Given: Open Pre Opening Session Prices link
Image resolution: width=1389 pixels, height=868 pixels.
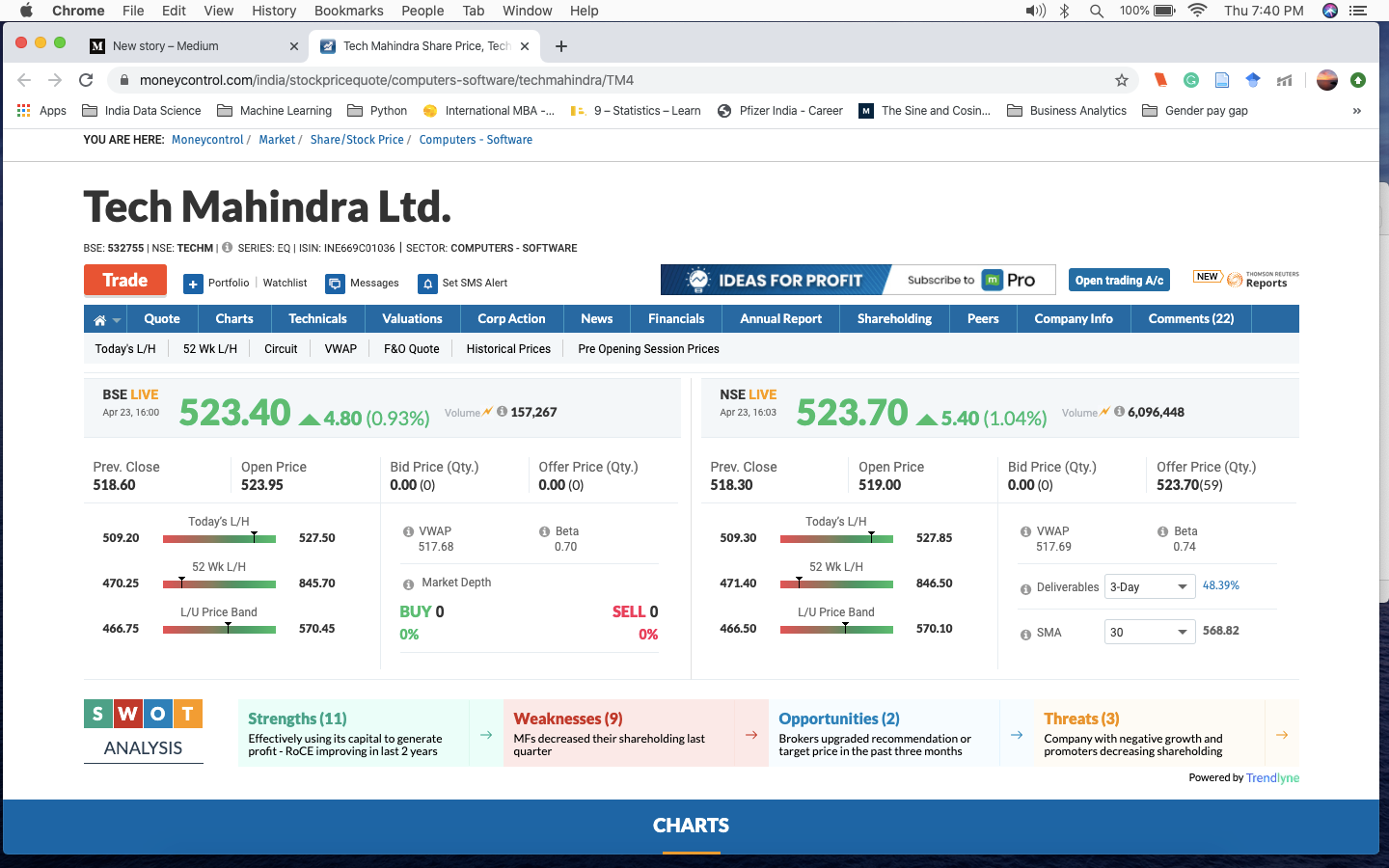Looking at the screenshot, I should (x=648, y=349).
